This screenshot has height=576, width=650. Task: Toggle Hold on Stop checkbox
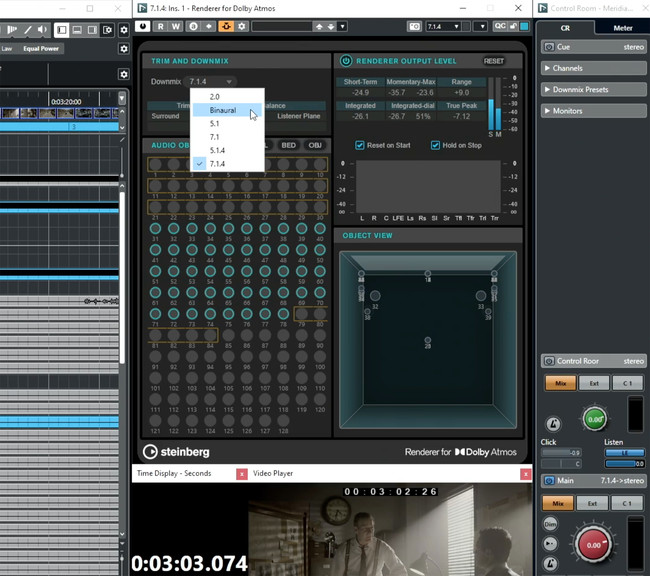tap(435, 145)
